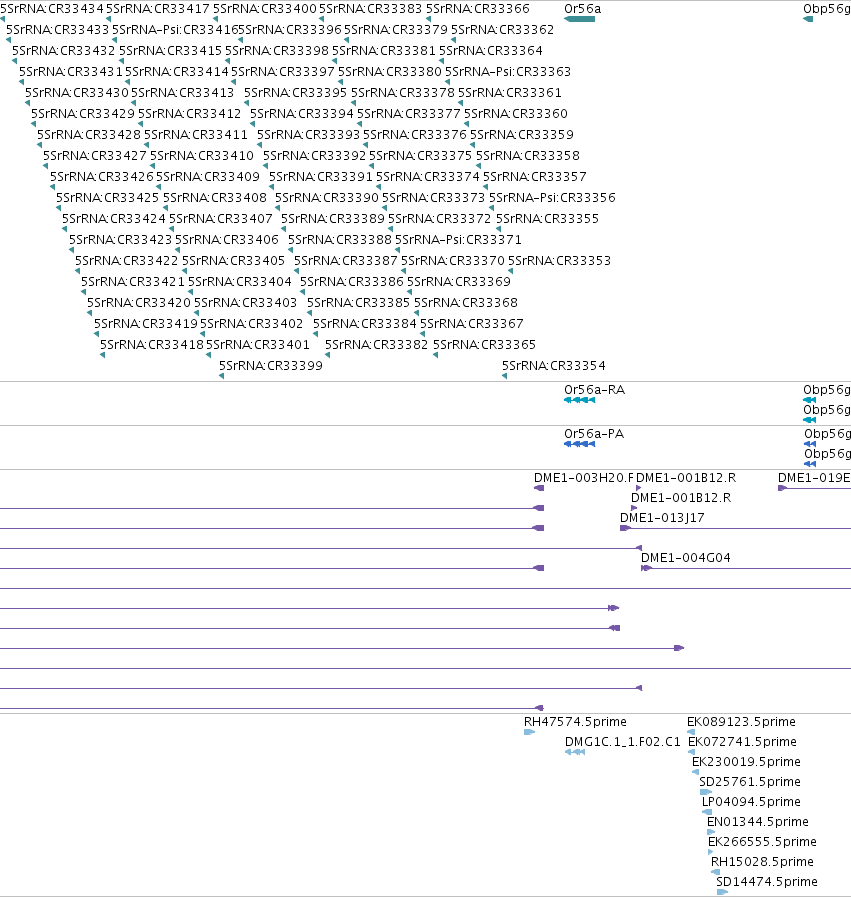
Task: Select the 5SrRNA:CR33383 label
Action: (370, 9)
